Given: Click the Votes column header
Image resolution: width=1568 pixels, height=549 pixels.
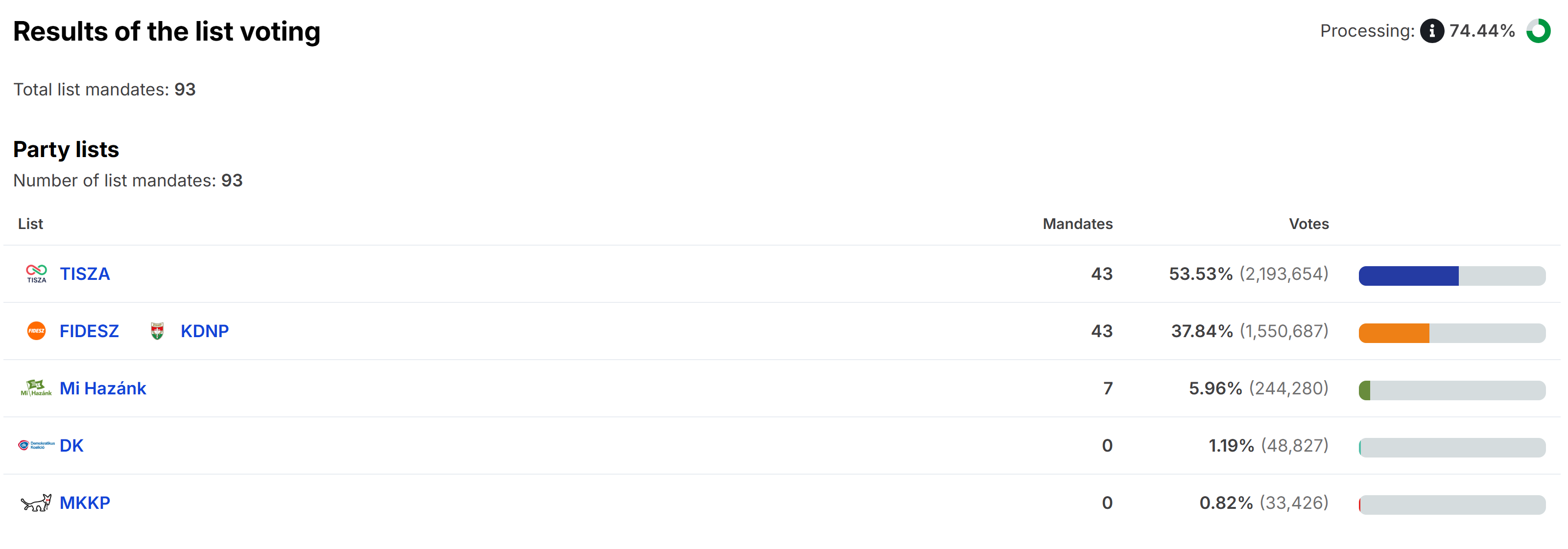Looking at the screenshot, I should 1308,224.
